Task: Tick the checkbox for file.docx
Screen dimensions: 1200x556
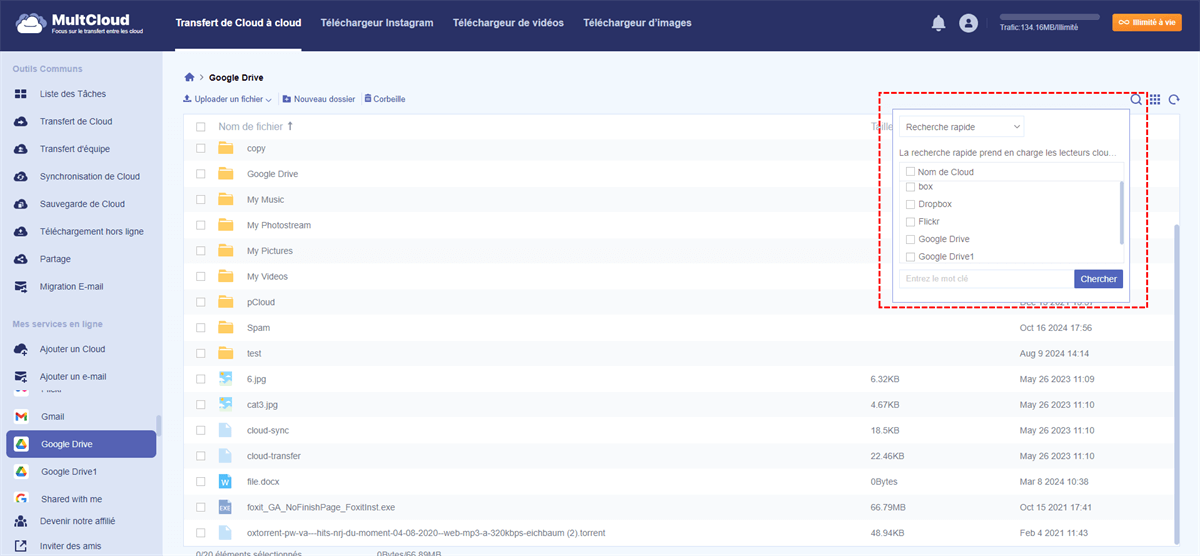Action: click(201, 481)
